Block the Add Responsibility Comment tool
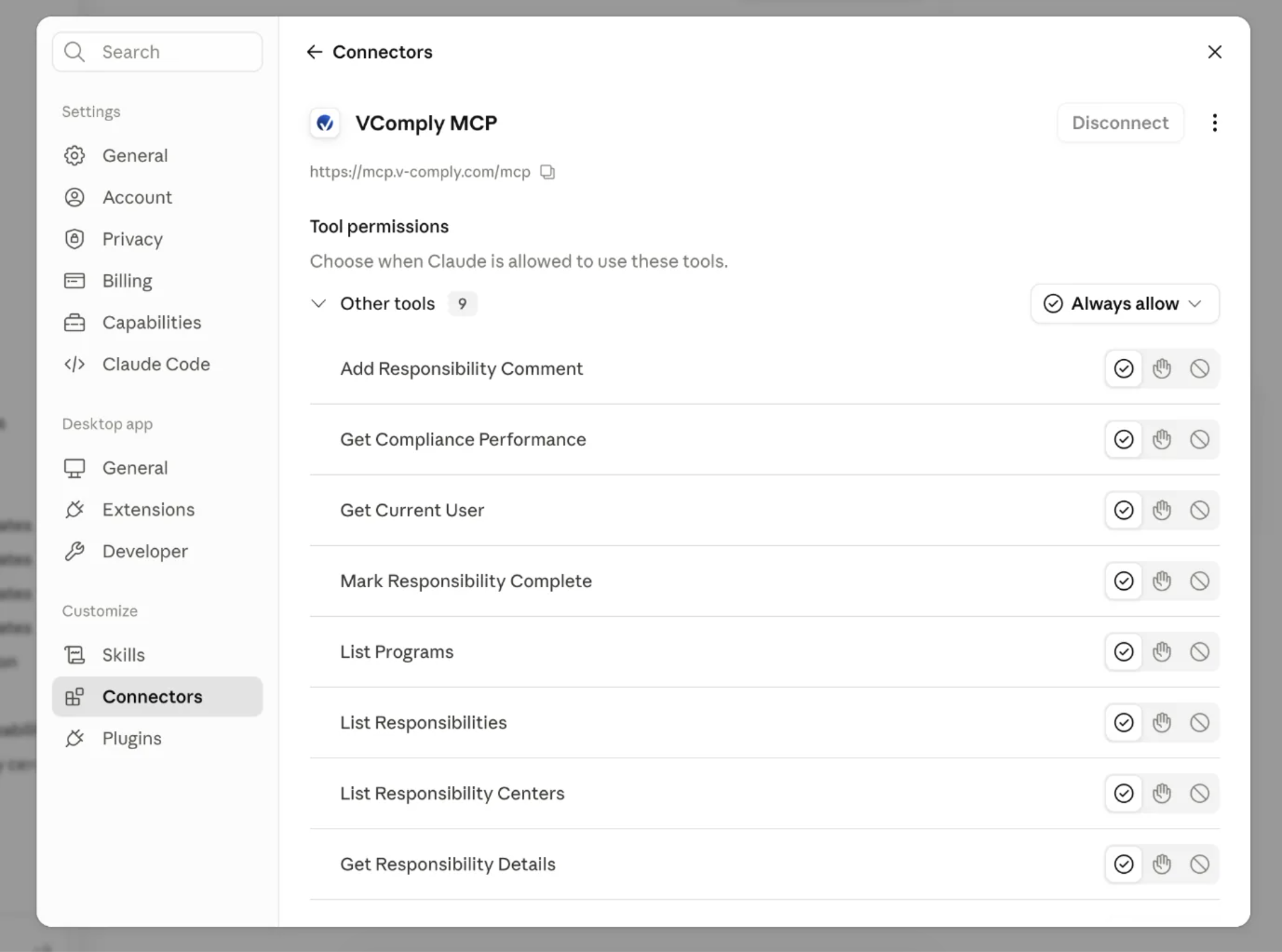The height and width of the screenshot is (952, 1282). click(x=1200, y=368)
